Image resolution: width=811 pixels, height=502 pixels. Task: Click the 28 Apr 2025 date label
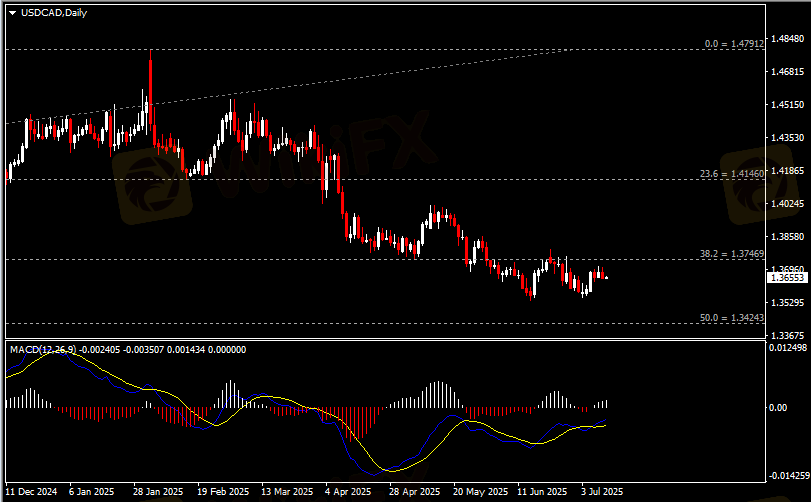tap(415, 492)
